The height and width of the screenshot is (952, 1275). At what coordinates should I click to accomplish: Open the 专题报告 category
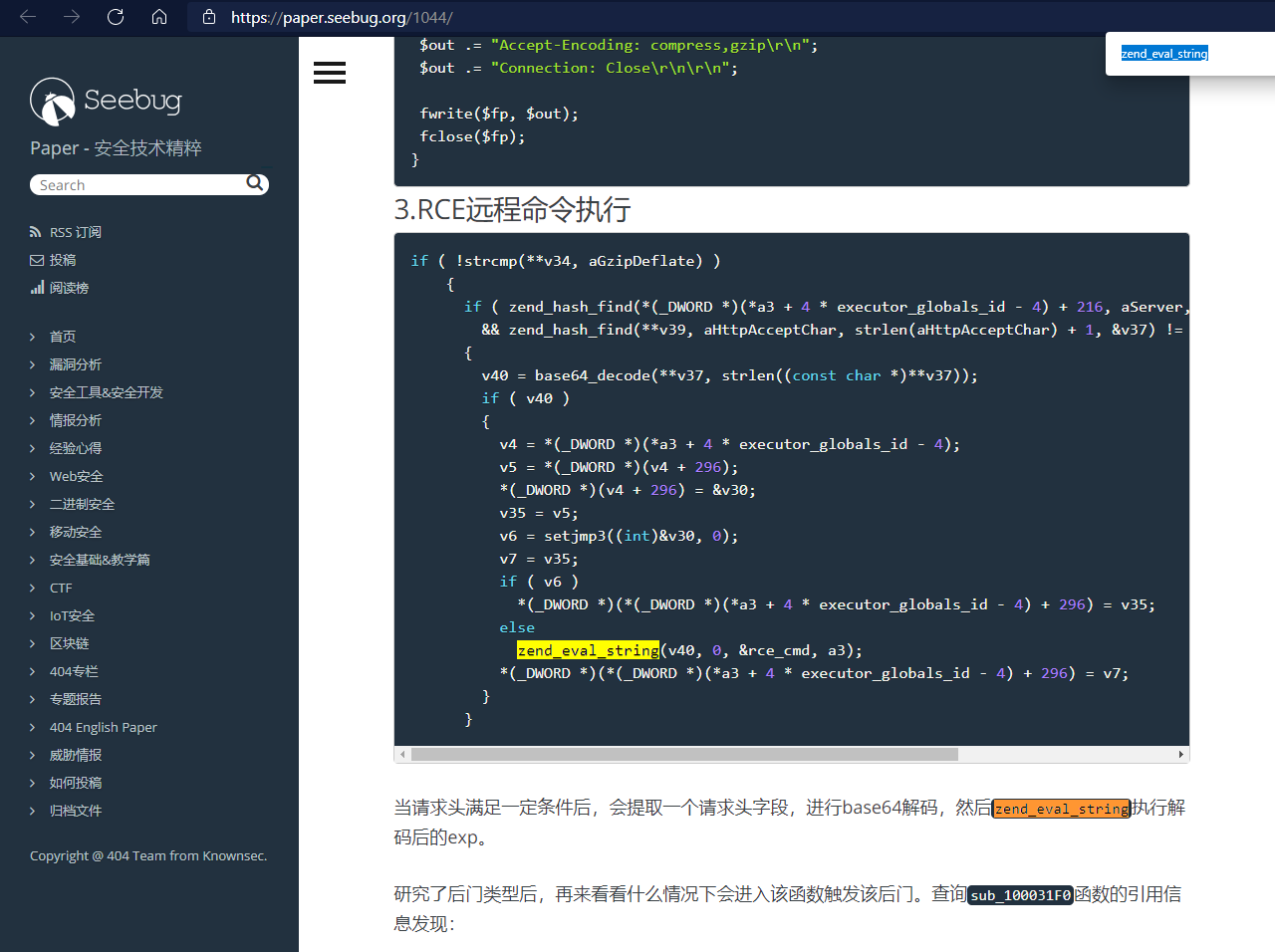[76, 699]
